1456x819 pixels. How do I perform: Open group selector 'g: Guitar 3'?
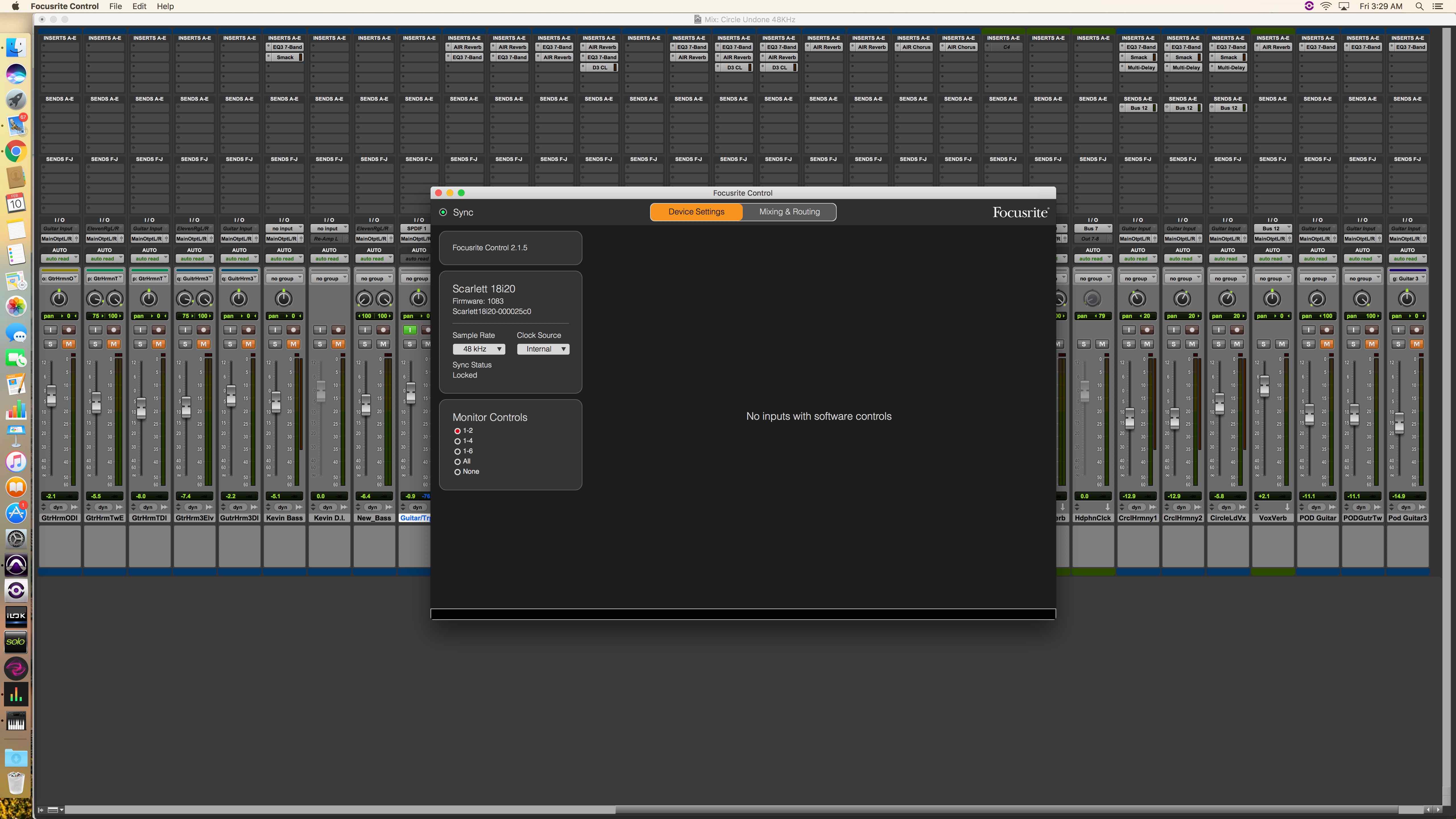1407,279
